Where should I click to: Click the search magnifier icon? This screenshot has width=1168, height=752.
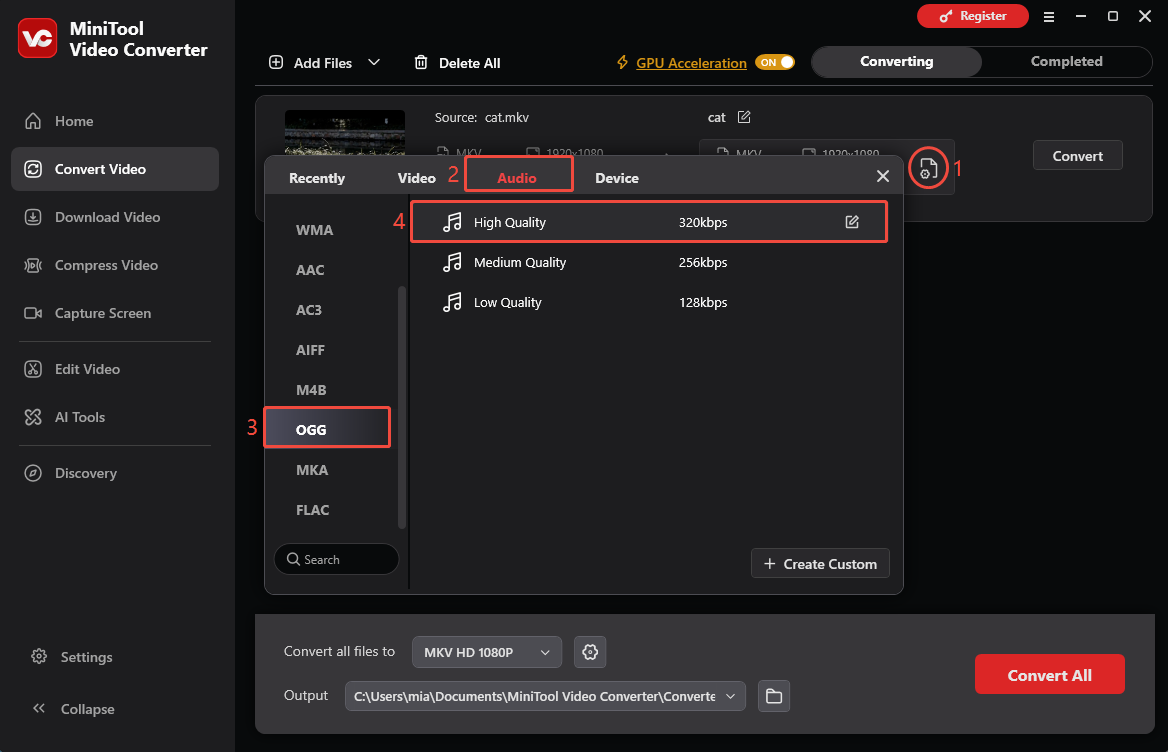293,559
